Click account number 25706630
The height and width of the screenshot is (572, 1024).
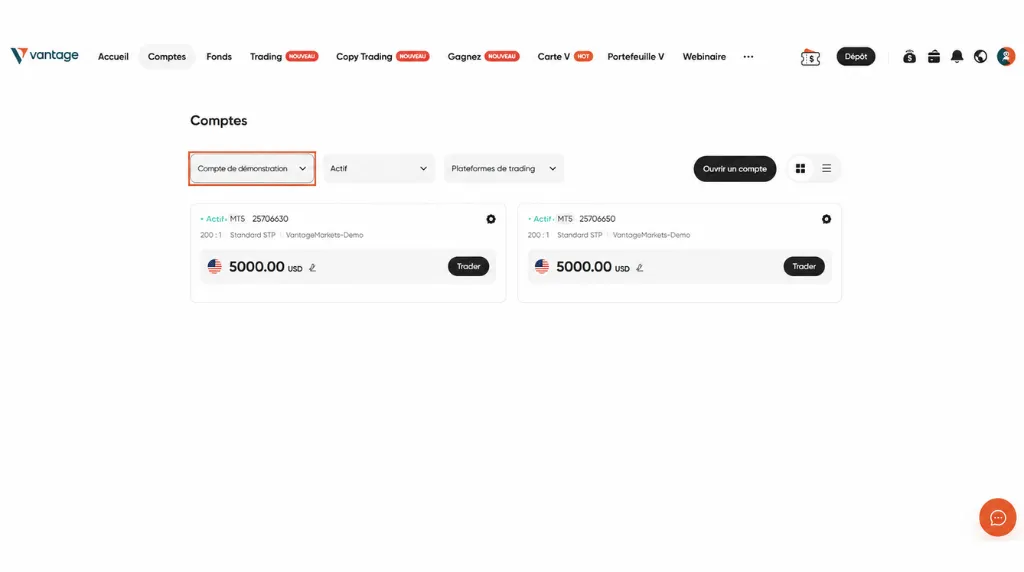[x=270, y=219]
